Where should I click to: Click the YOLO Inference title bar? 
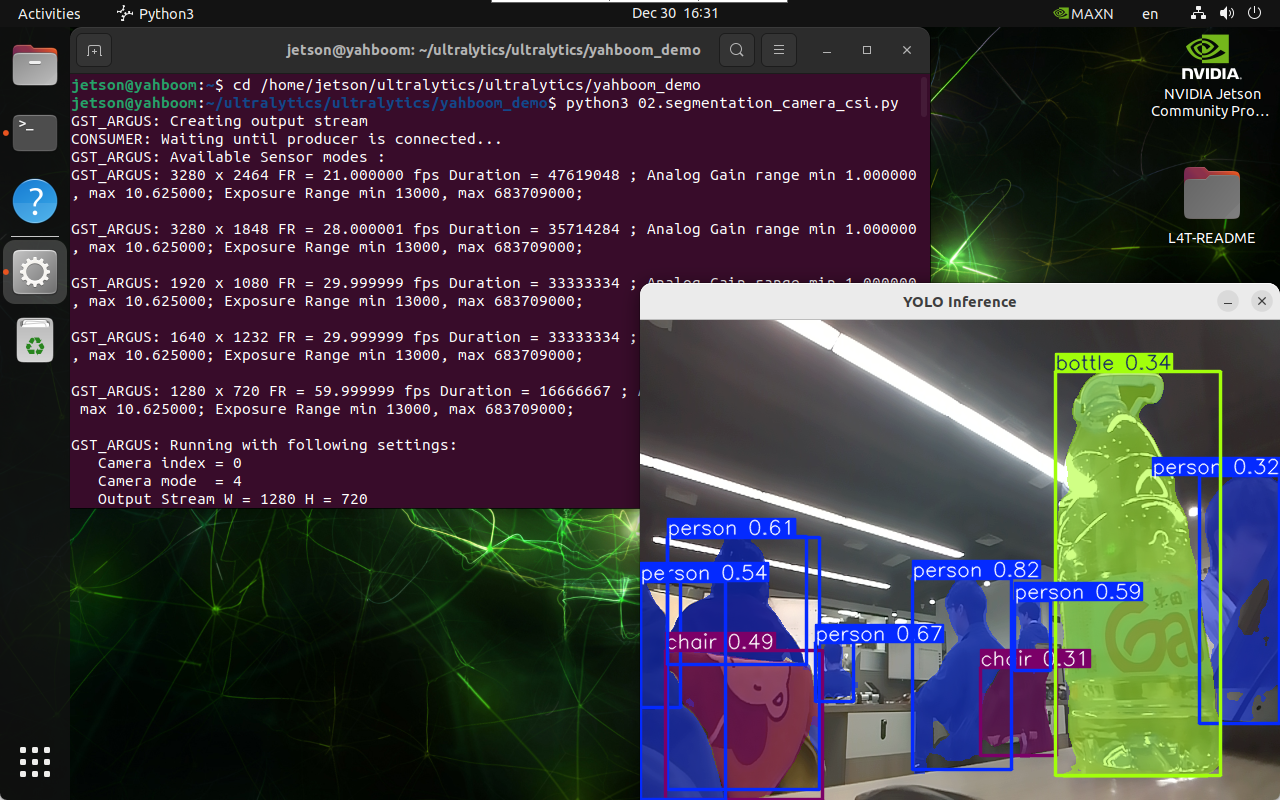click(x=959, y=301)
